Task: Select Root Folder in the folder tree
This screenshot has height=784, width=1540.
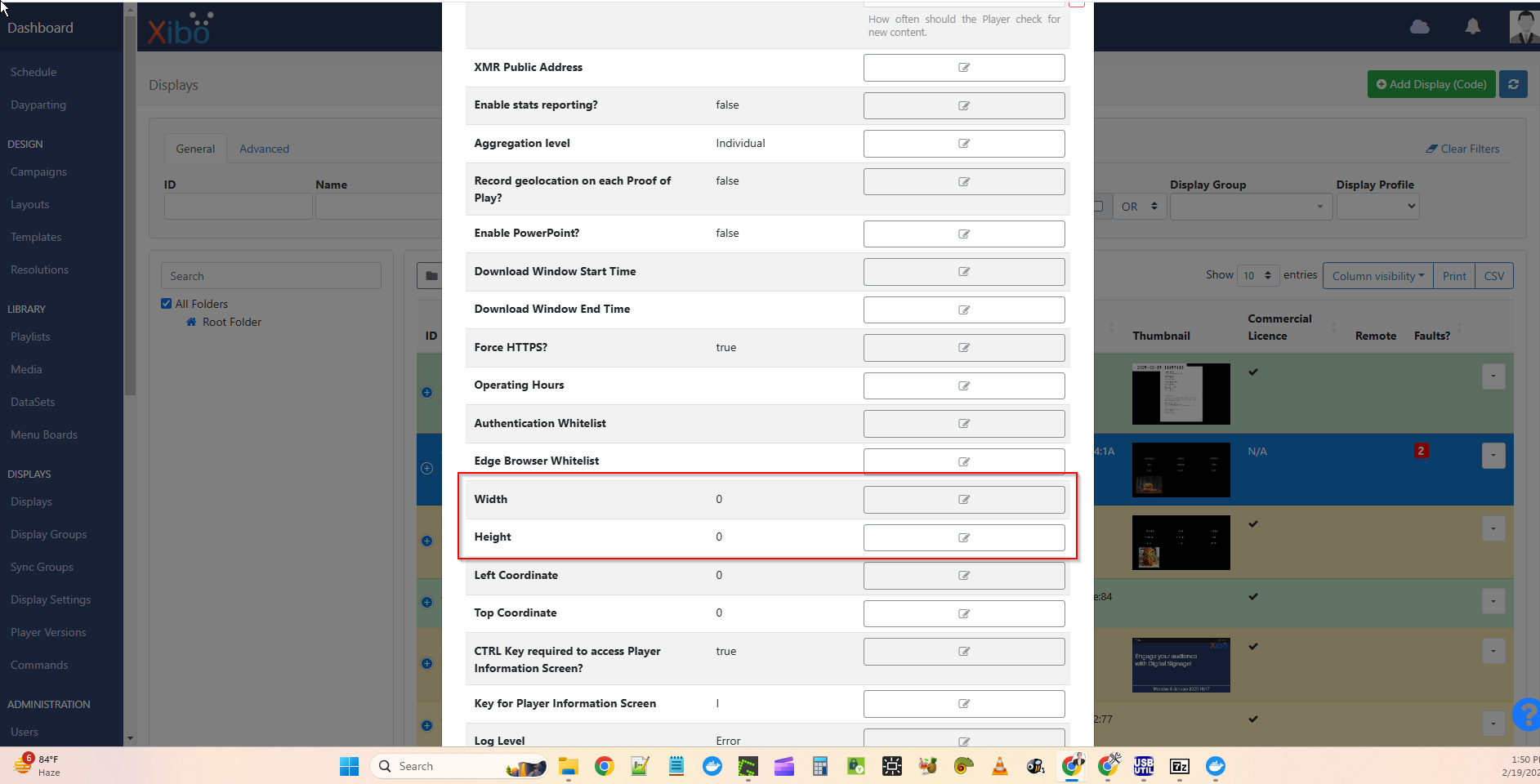Action: [231, 322]
